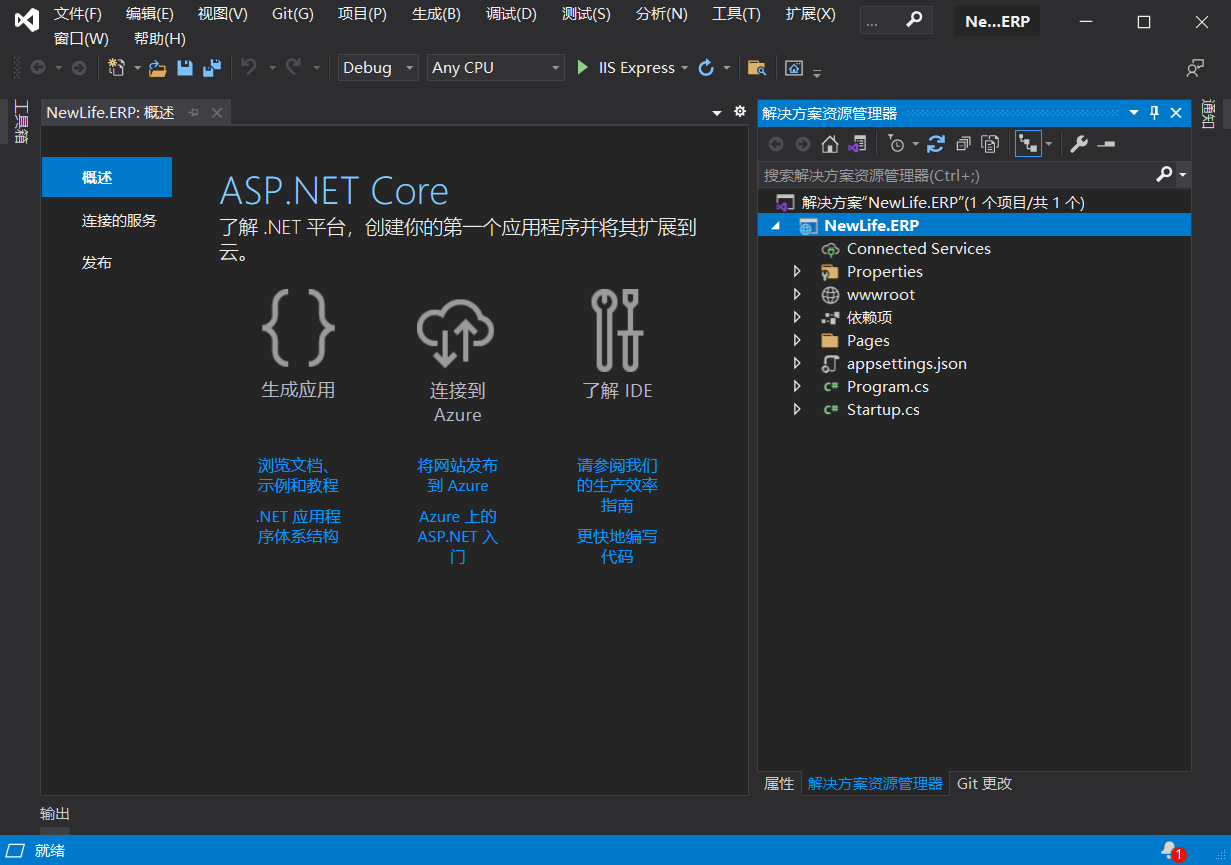Toggle auto-hide pin of Solution Explorer
Screen dimensions: 1231x865
[x=1154, y=113]
